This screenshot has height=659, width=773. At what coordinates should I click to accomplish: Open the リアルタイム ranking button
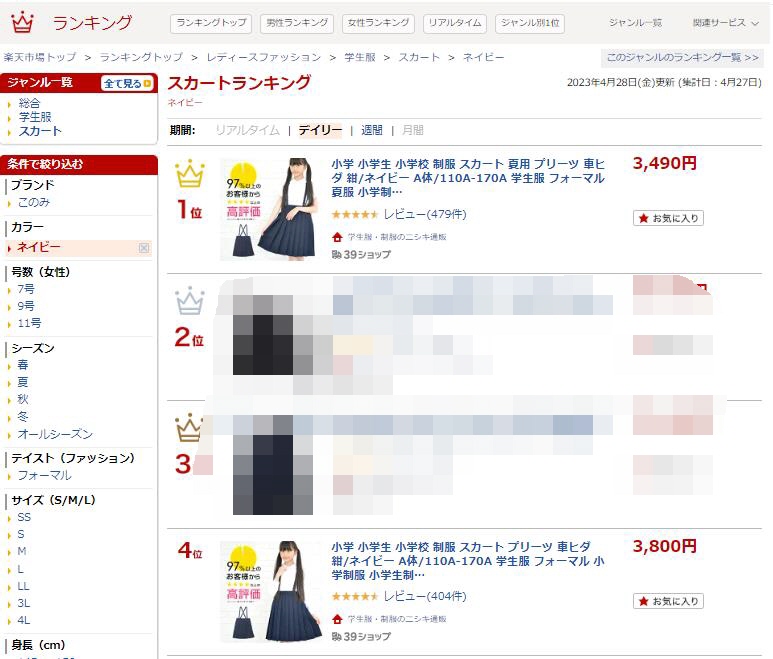[x=455, y=23]
